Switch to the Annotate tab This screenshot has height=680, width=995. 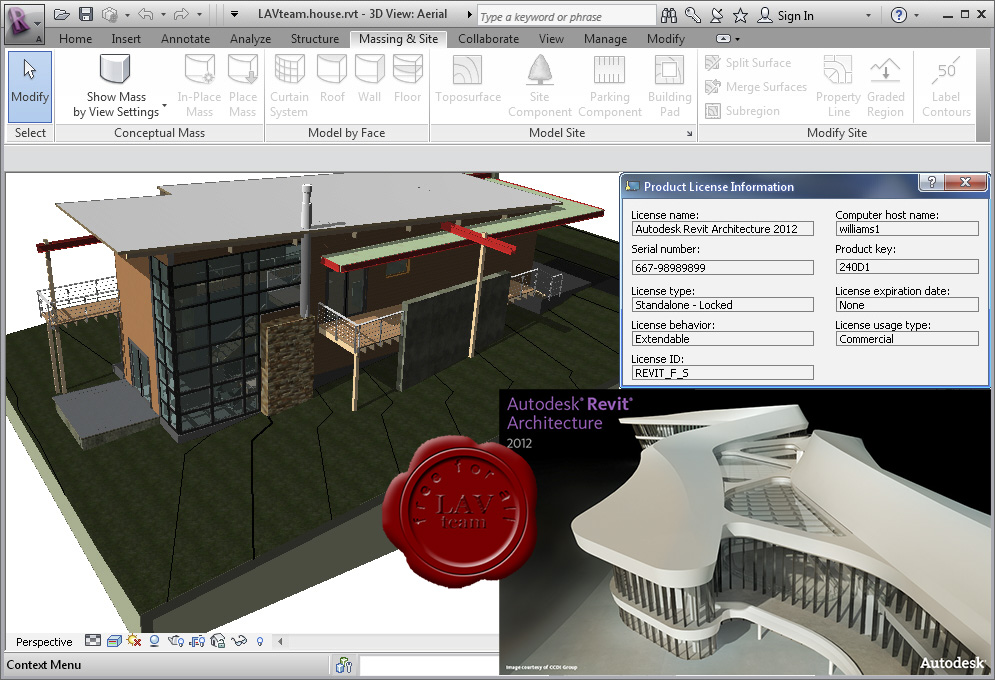[185, 39]
